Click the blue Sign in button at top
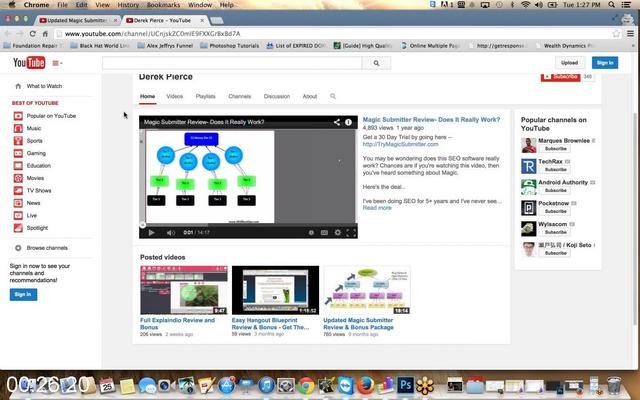 point(604,62)
